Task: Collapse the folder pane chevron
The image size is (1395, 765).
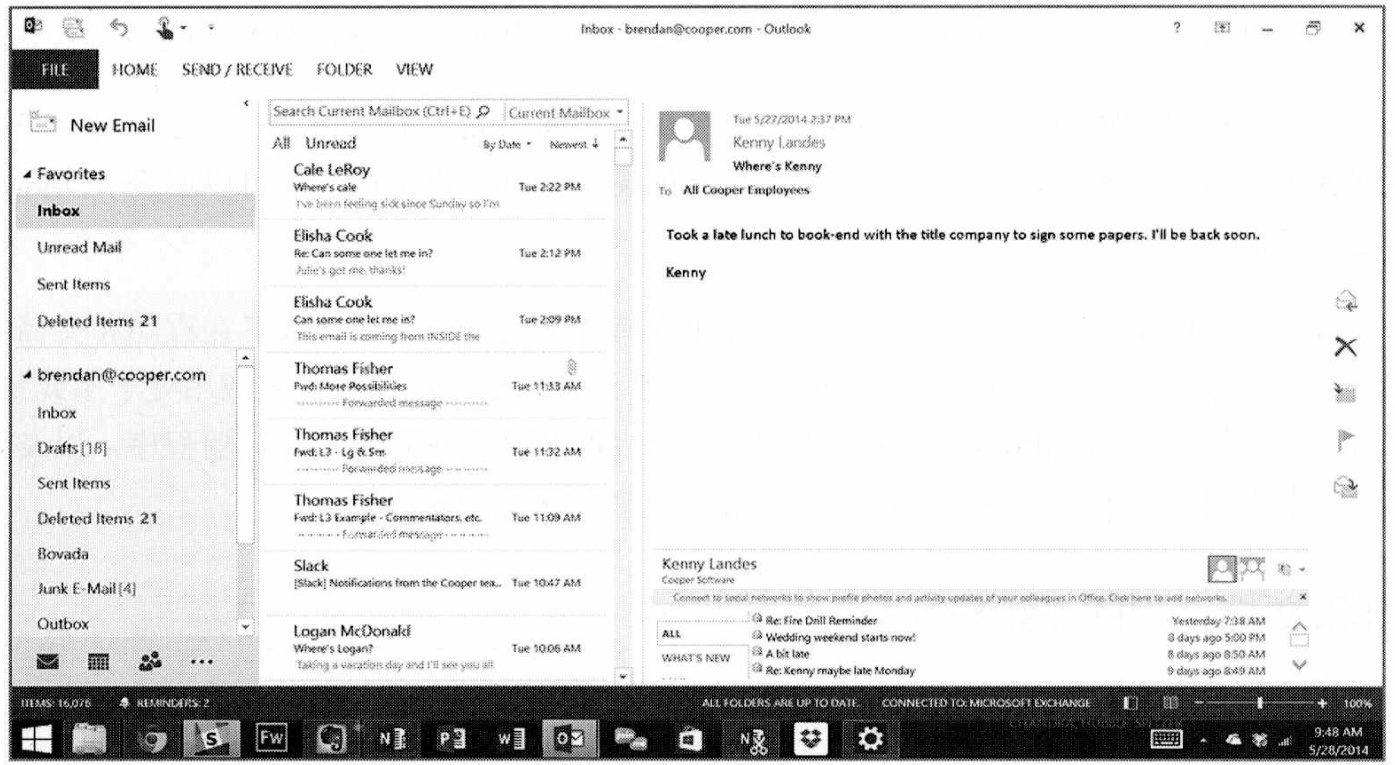Action: 246,104
